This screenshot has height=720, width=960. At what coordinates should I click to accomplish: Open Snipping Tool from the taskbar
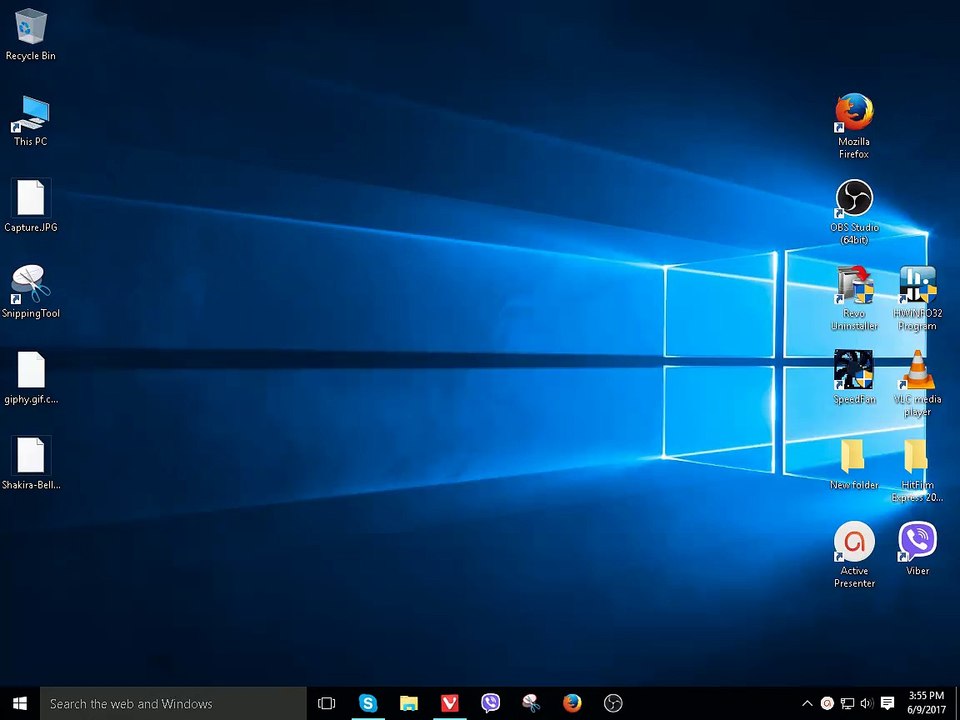[531, 703]
